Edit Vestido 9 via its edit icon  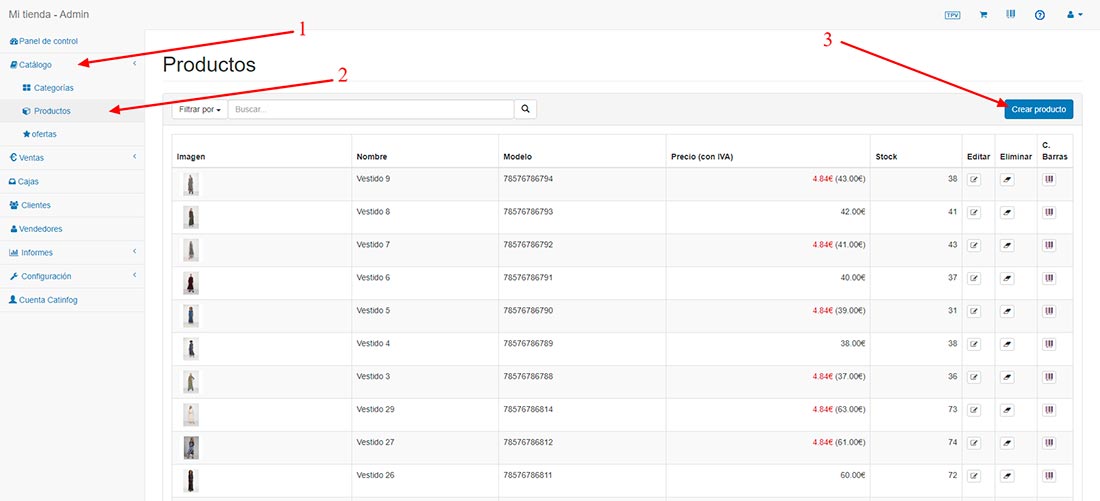(974, 180)
